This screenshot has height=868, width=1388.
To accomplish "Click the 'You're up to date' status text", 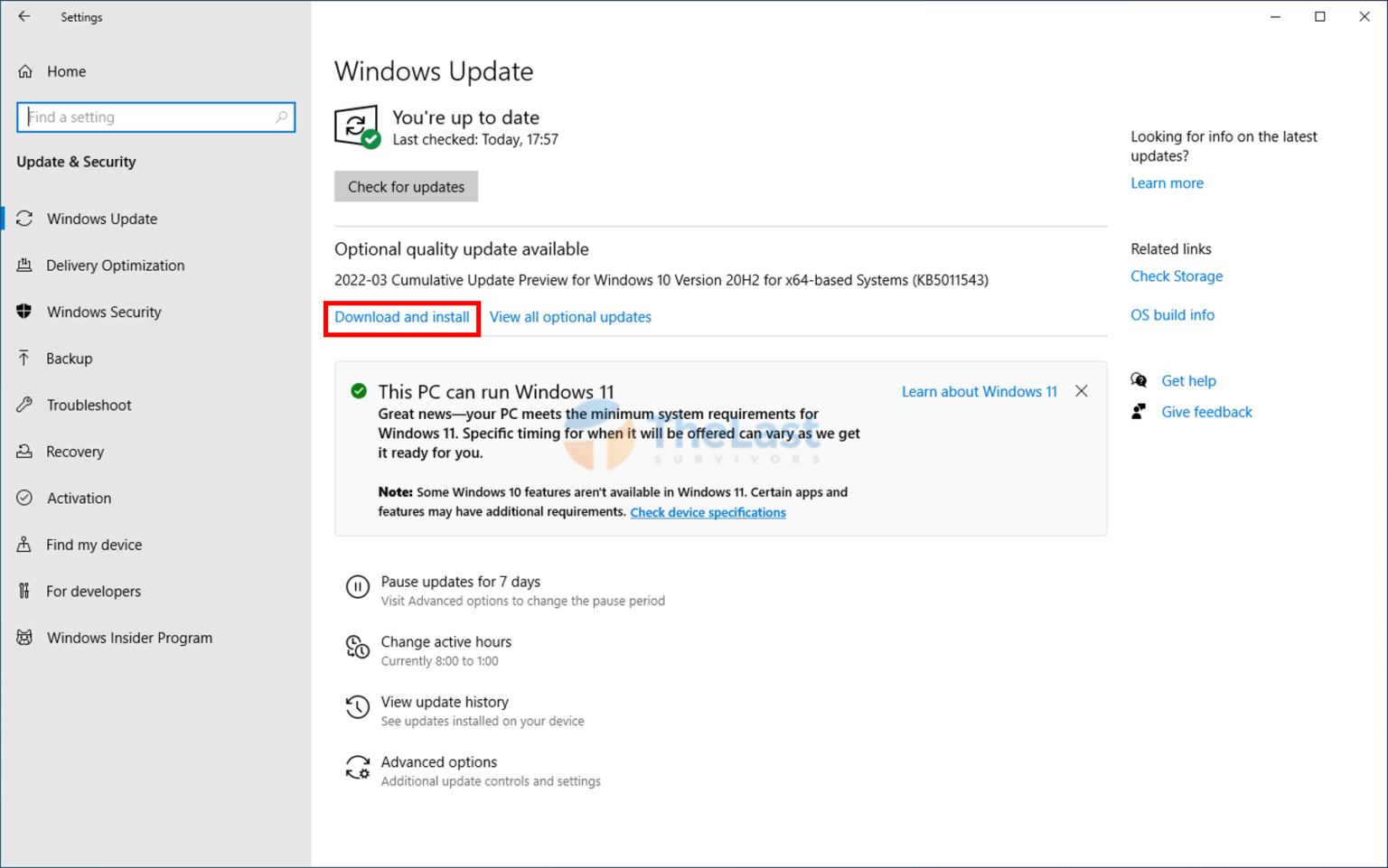I will pyautogui.click(x=465, y=117).
